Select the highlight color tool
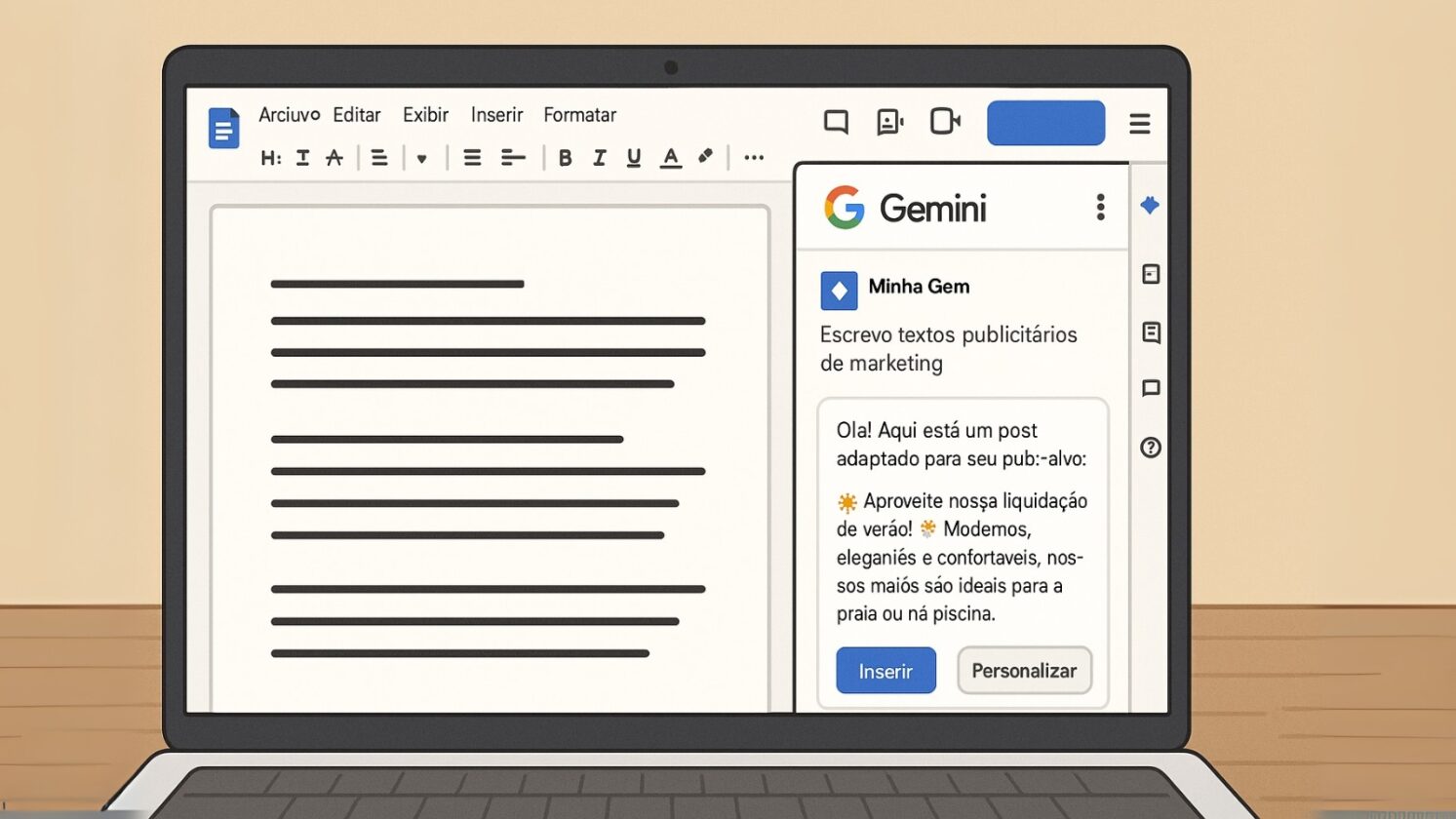Viewport: 1456px width, 819px height. tap(705, 156)
